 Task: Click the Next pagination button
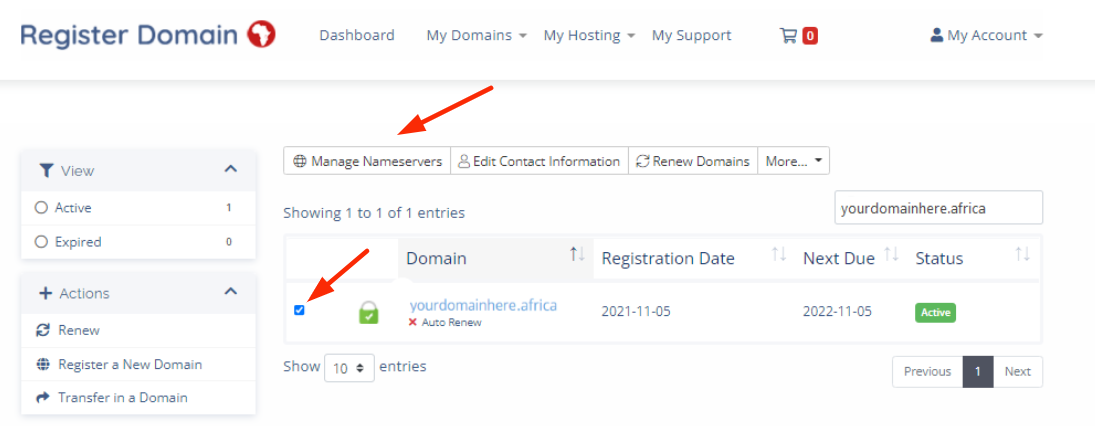tap(1017, 372)
